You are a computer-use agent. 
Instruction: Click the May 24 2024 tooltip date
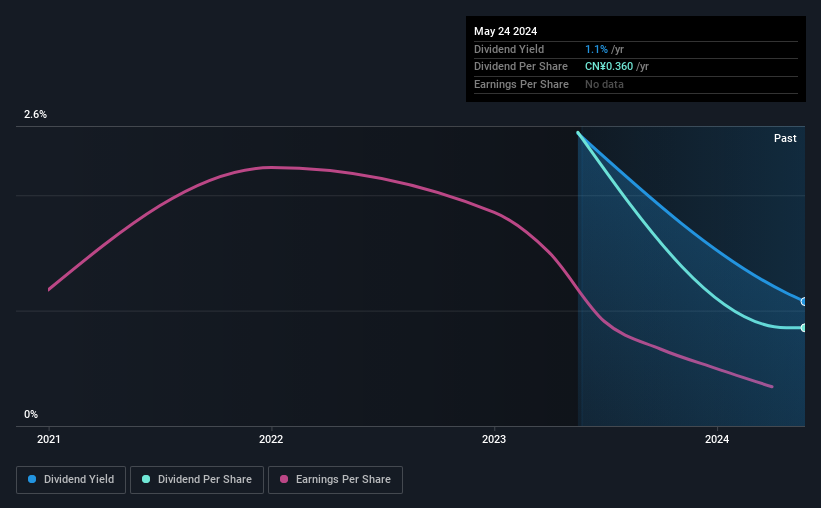[505, 31]
